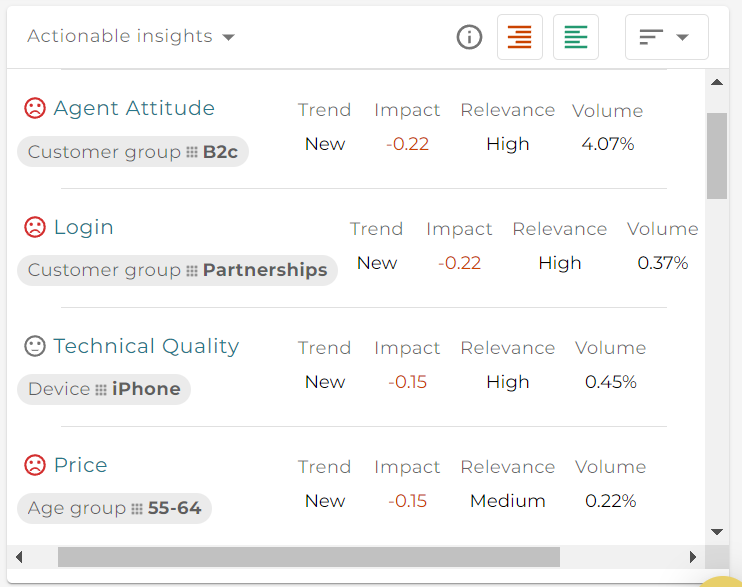Open the Technical Quality insight
The image size is (742, 587).
(146, 347)
